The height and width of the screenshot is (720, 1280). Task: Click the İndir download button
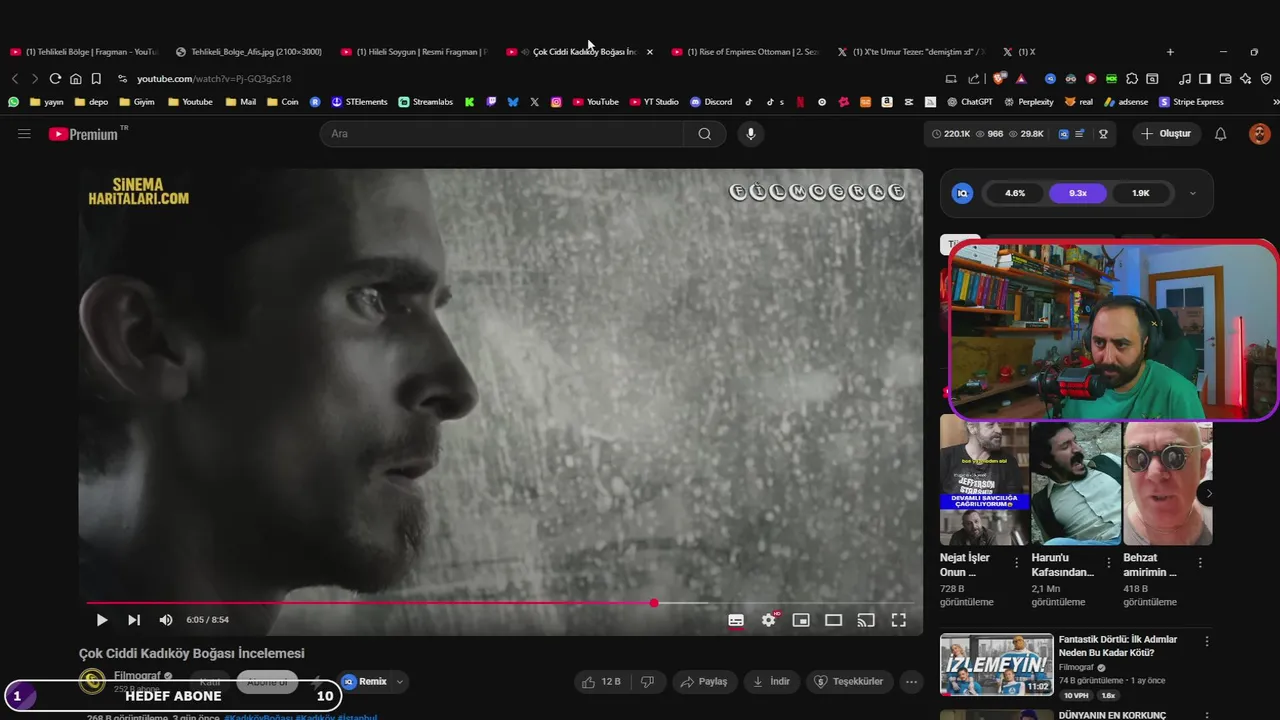pyautogui.click(x=771, y=682)
